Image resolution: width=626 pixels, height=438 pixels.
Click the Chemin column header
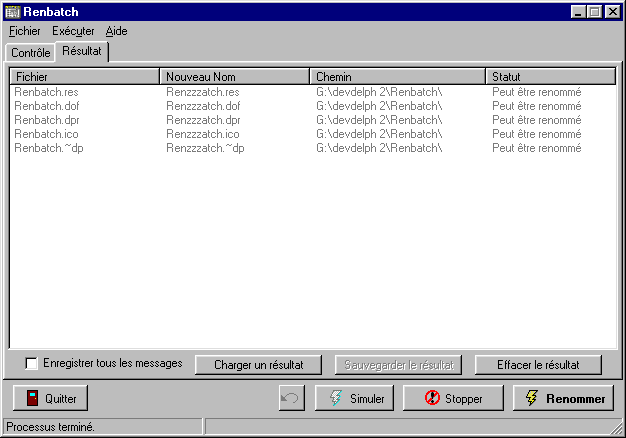[398, 76]
